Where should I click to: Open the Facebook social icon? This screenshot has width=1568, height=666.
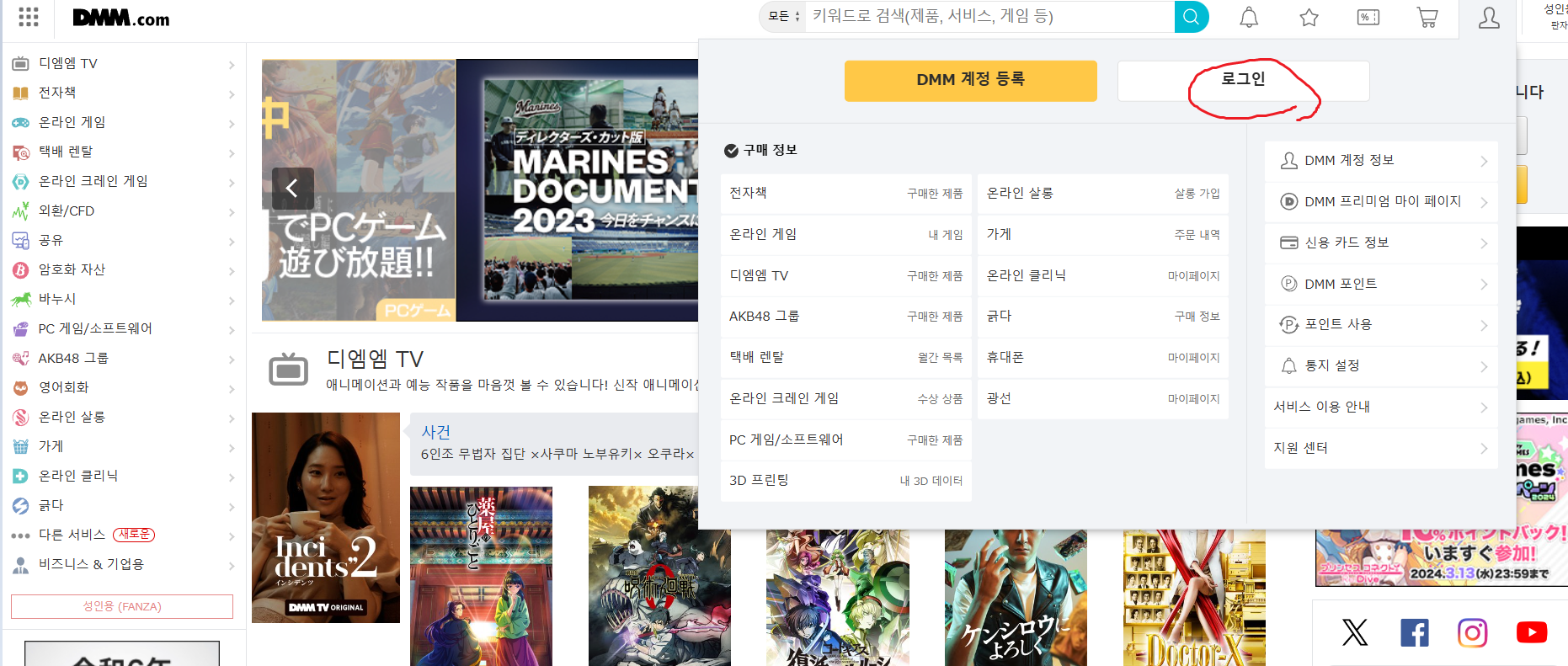pos(1414,632)
